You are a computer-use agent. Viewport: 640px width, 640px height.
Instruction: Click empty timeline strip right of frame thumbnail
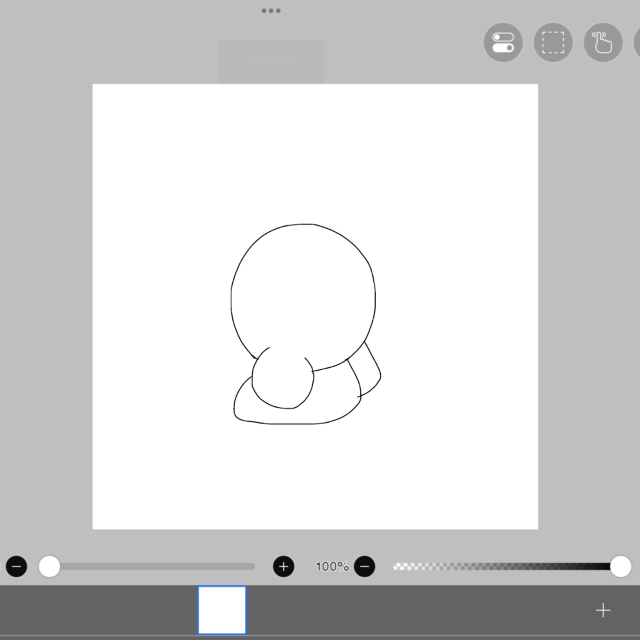tap(420, 610)
